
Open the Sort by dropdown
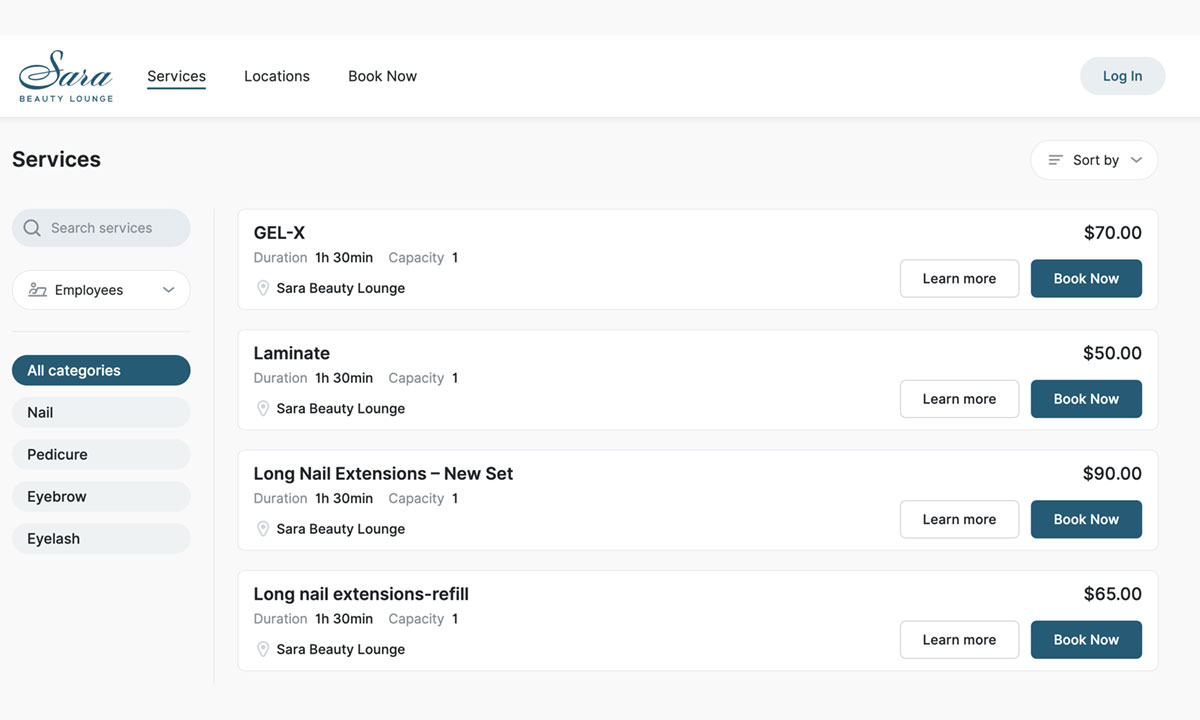pyautogui.click(x=1094, y=160)
